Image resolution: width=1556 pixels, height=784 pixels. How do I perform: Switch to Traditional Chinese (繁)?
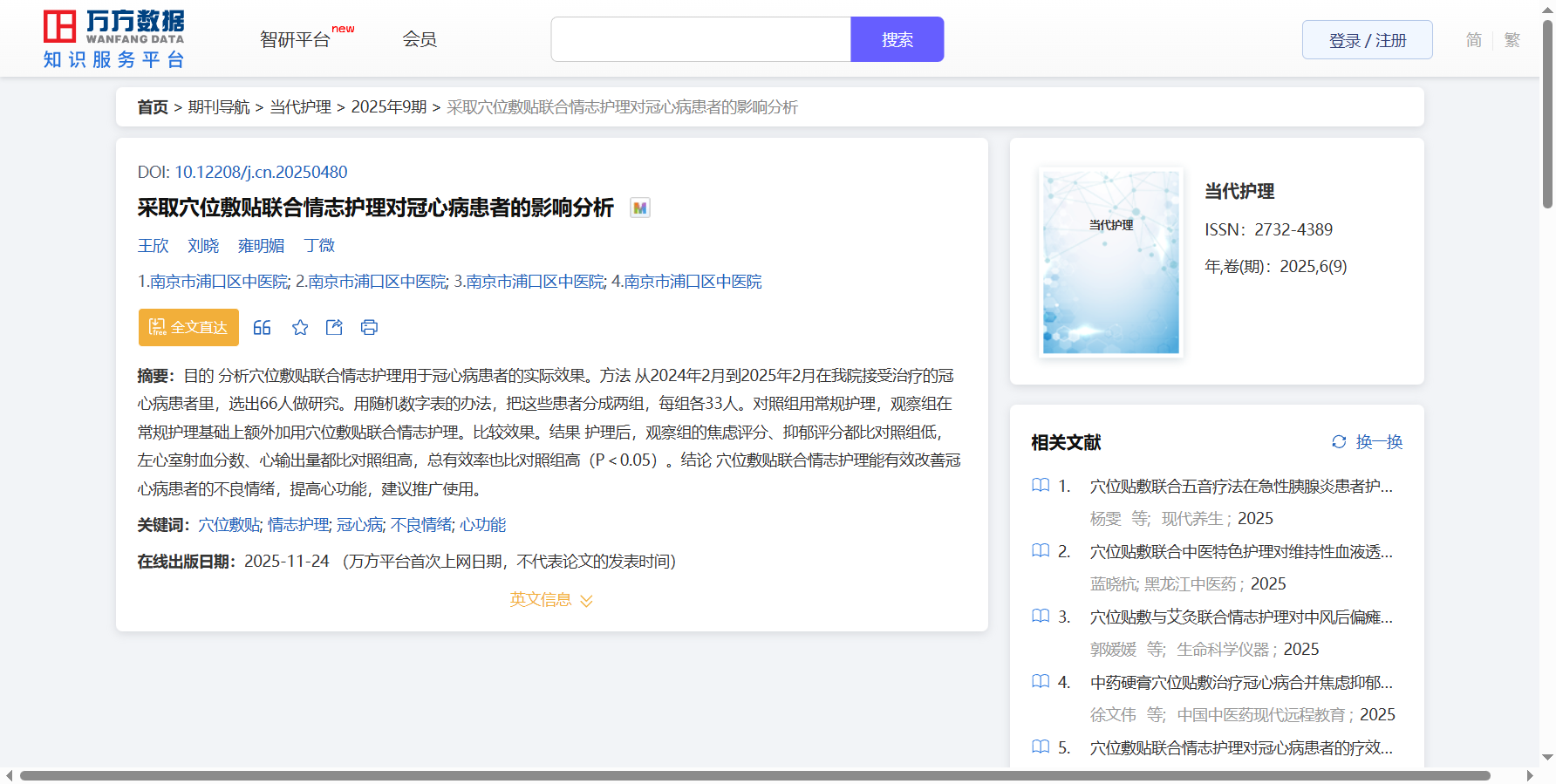tap(1512, 40)
